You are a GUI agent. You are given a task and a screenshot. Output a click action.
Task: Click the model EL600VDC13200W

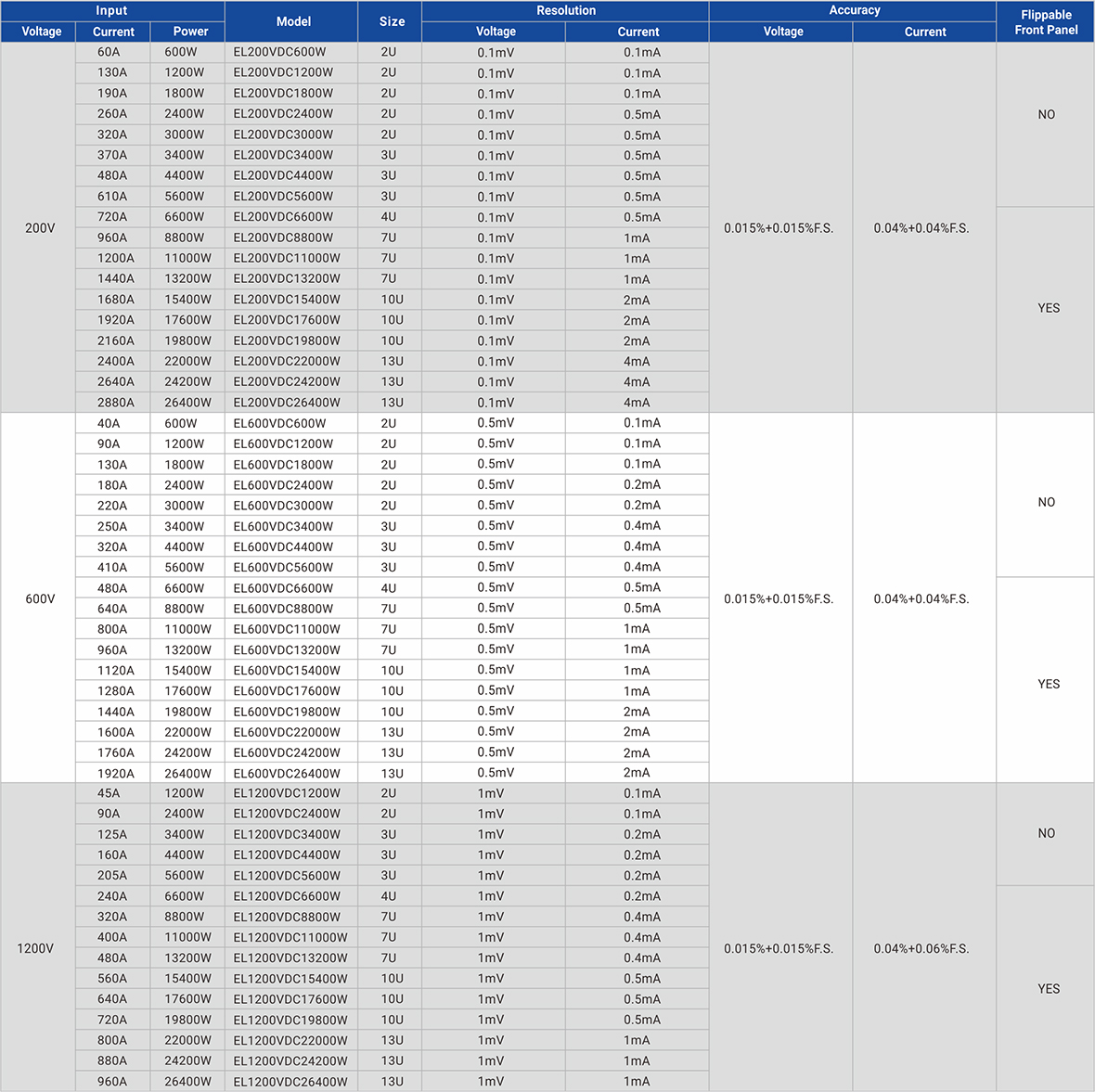(x=290, y=649)
